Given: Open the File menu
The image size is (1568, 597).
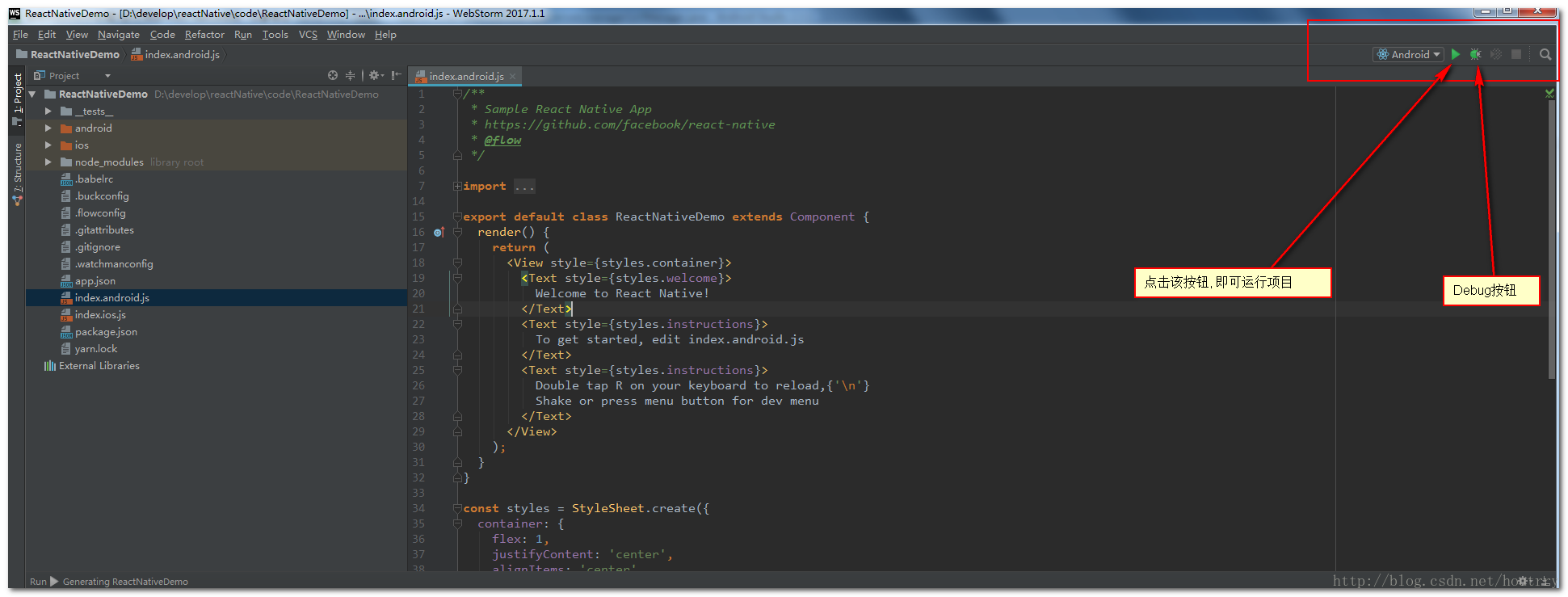Looking at the screenshot, I should [20, 35].
